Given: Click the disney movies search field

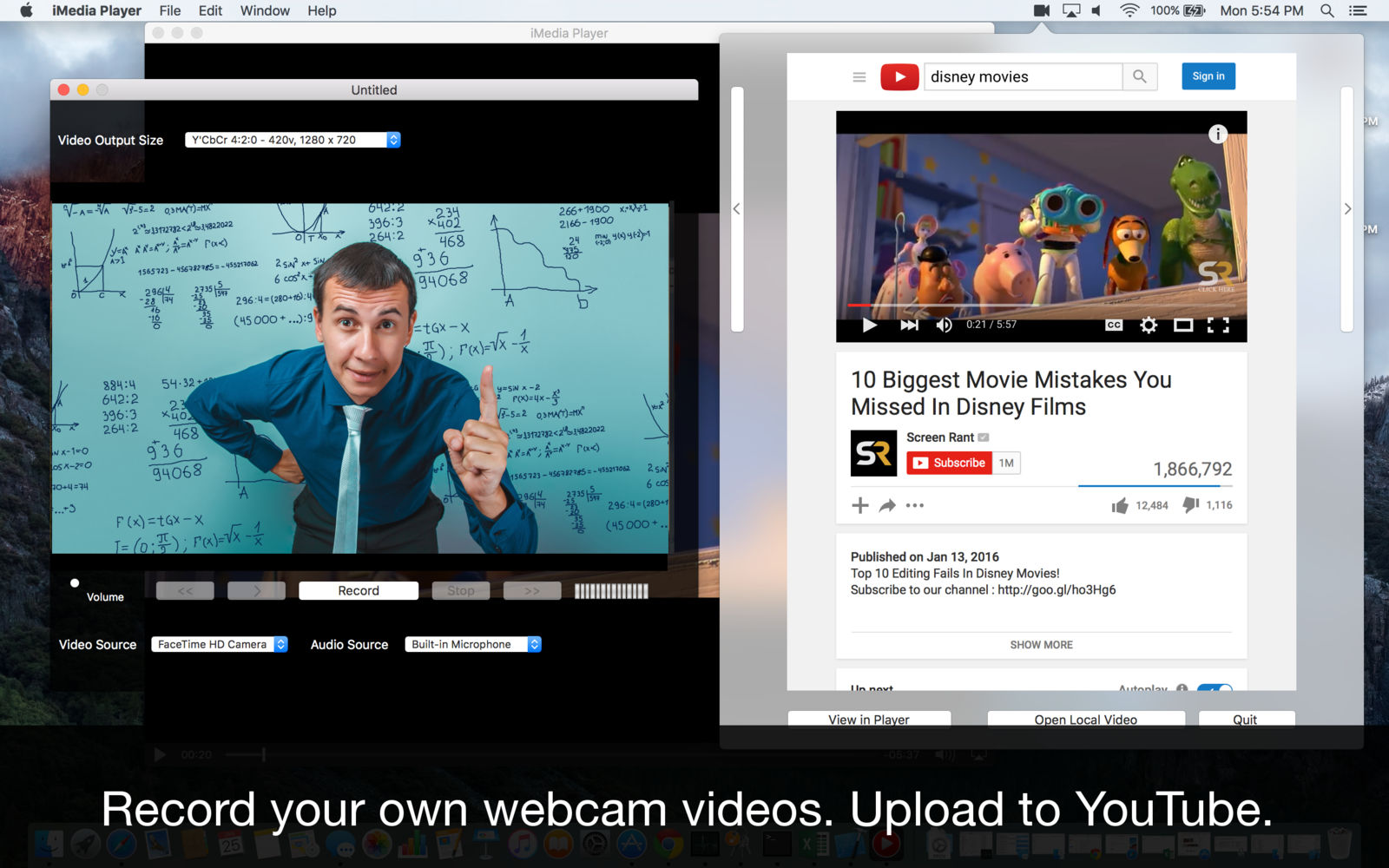Looking at the screenshot, I should click(1023, 76).
